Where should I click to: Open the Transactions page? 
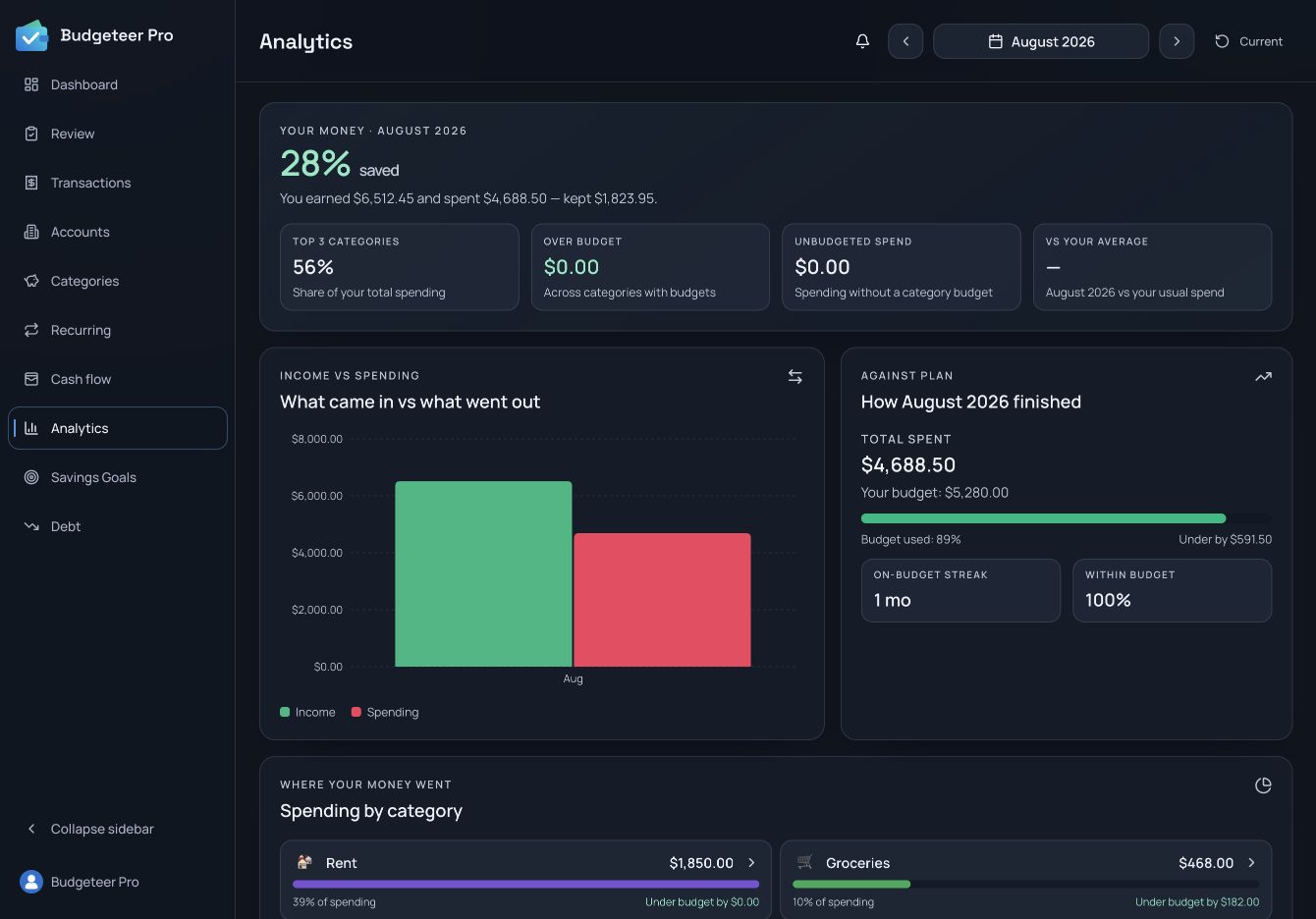(x=118, y=183)
